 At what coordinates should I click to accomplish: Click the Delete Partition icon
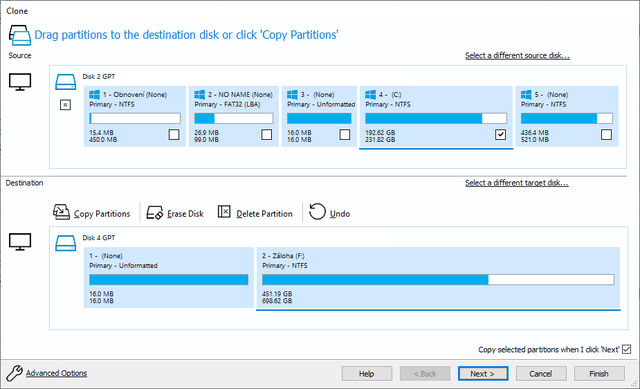coord(224,211)
